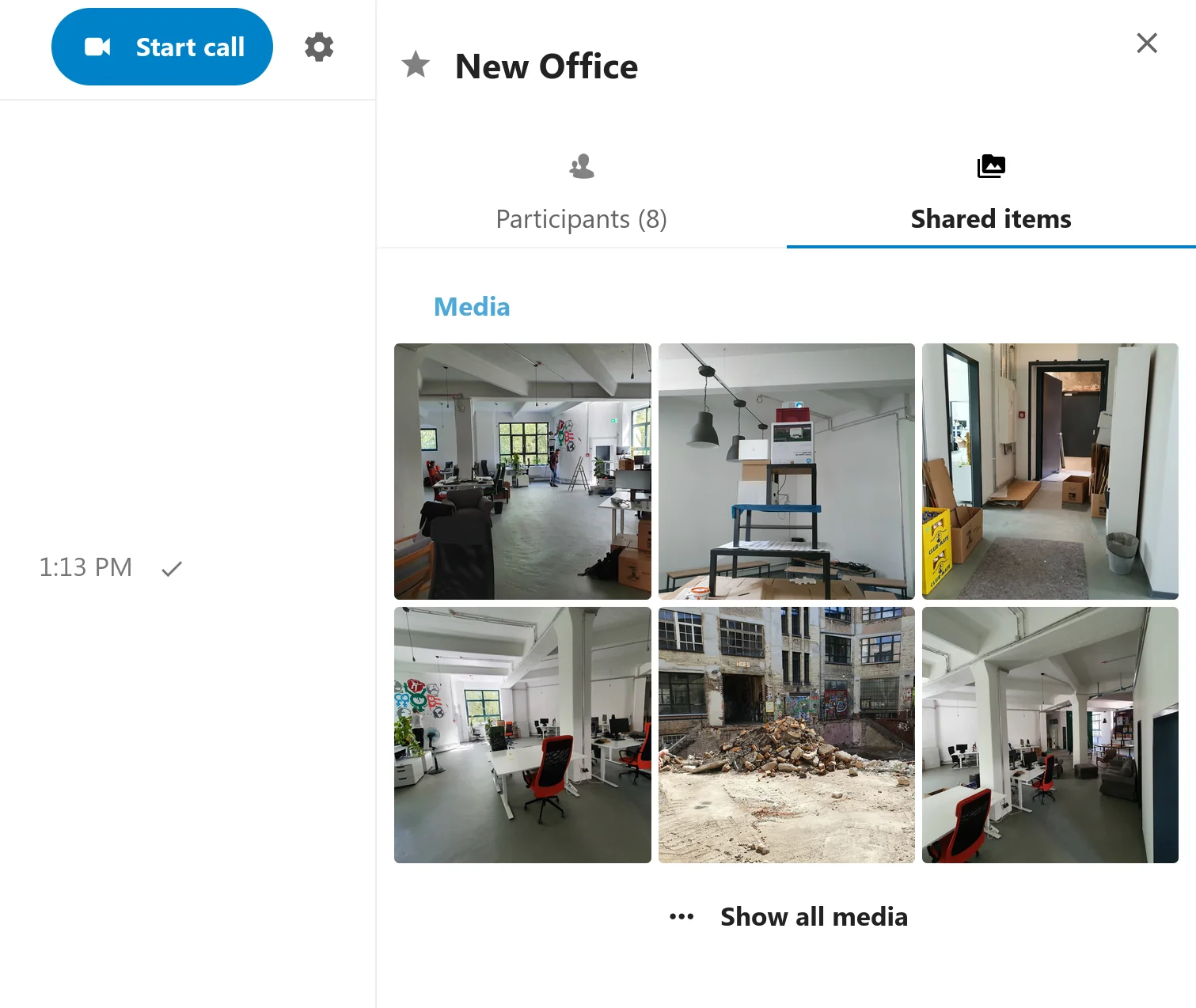Start a video call with the group
The height and width of the screenshot is (1008, 1196).
[x=162, y=47]
